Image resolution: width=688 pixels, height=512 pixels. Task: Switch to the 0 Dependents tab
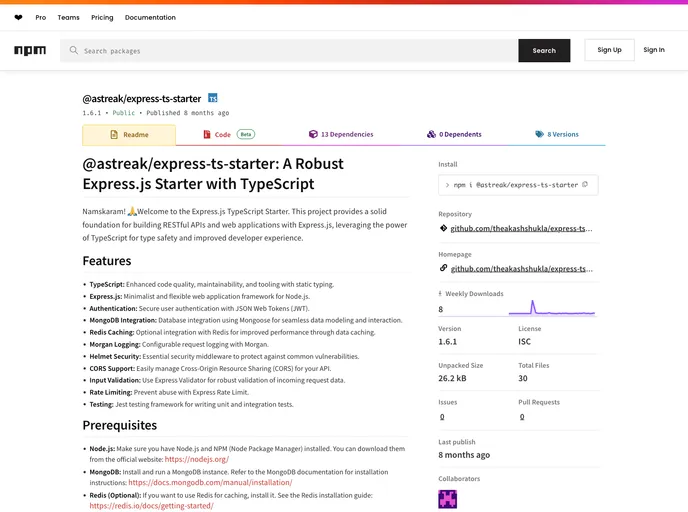pos(454,134)
